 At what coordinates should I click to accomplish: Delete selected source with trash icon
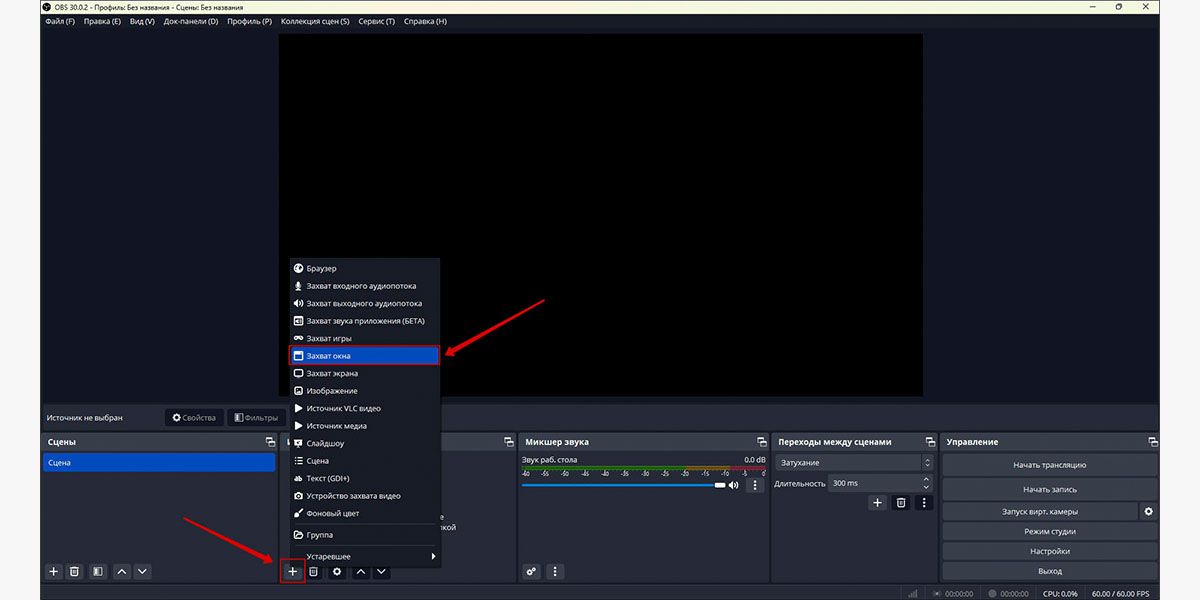(313, 571)
